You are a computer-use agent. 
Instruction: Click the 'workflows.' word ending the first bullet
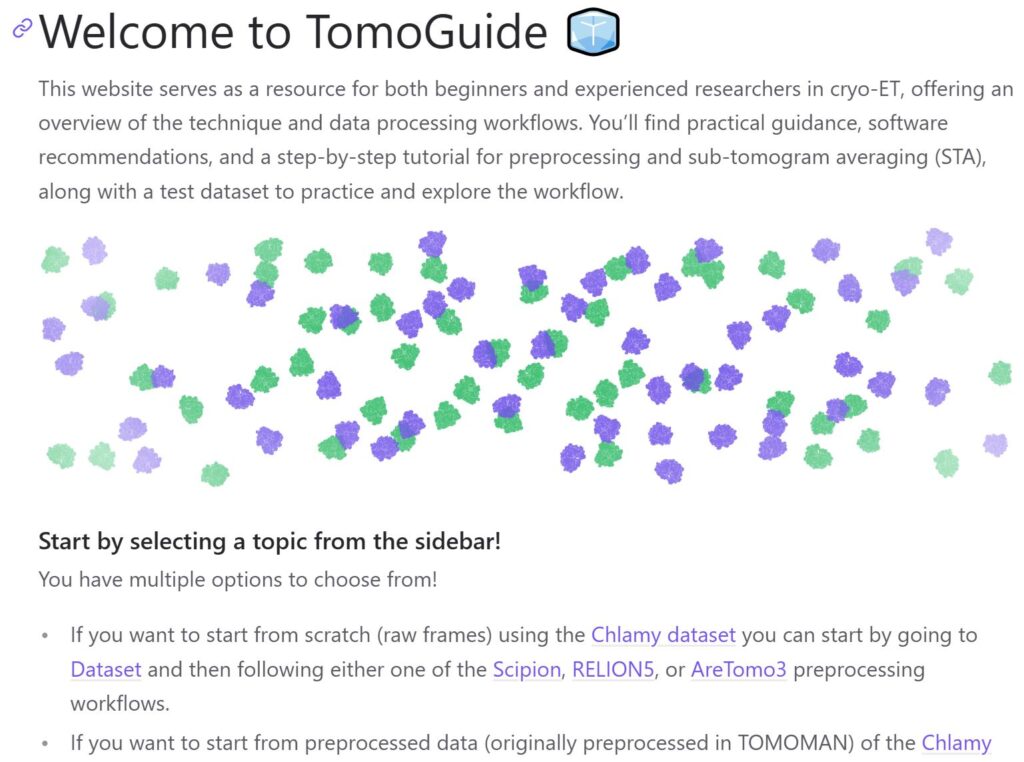pos(120,704)
